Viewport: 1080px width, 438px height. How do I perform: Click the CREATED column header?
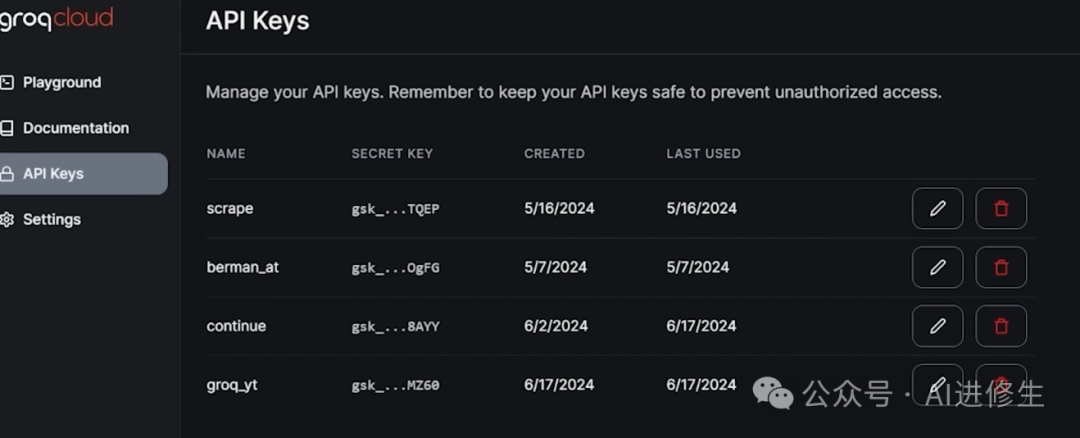(554, 153)
